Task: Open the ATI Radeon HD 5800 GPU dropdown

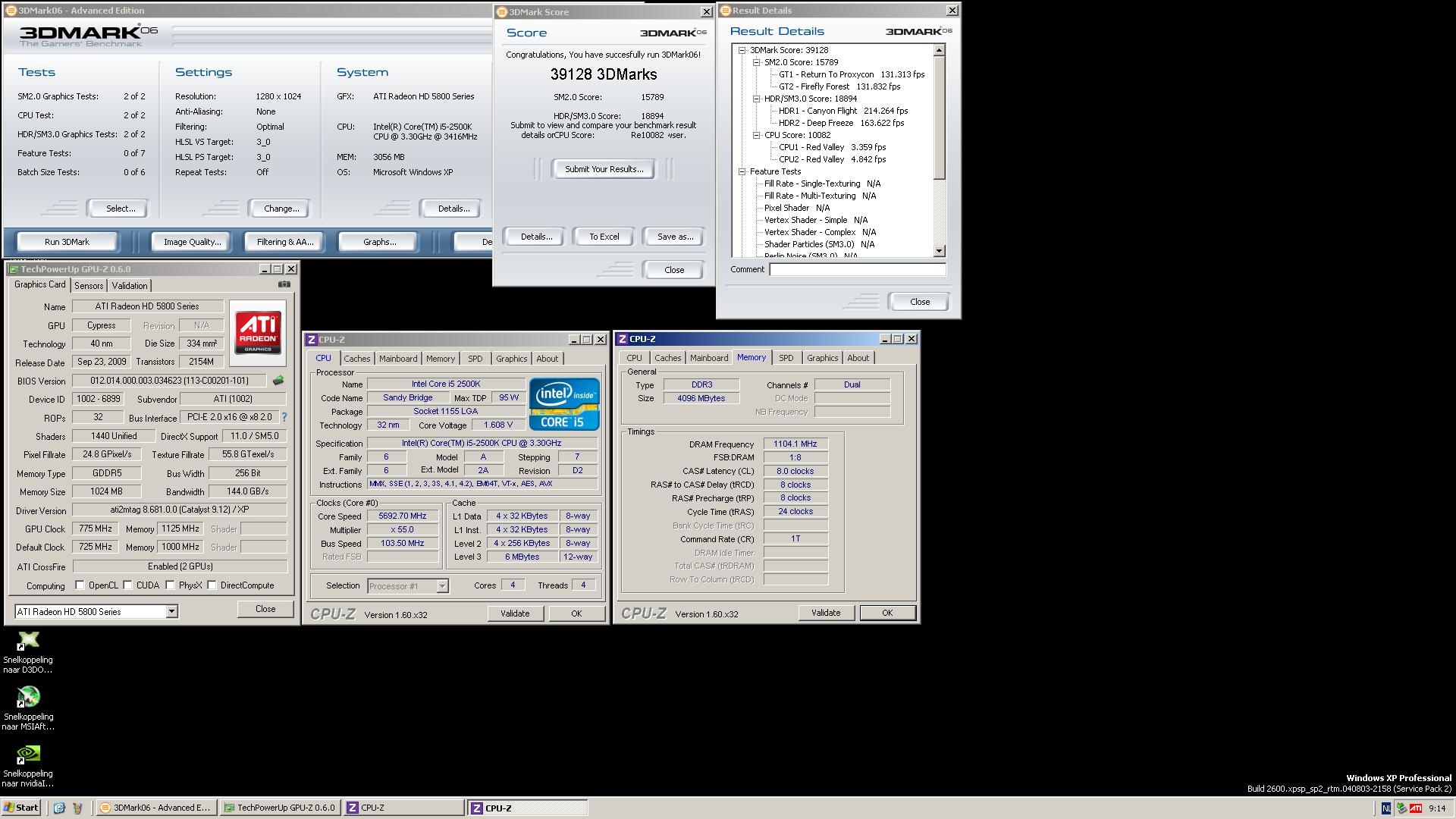Action: pos(171,611)
